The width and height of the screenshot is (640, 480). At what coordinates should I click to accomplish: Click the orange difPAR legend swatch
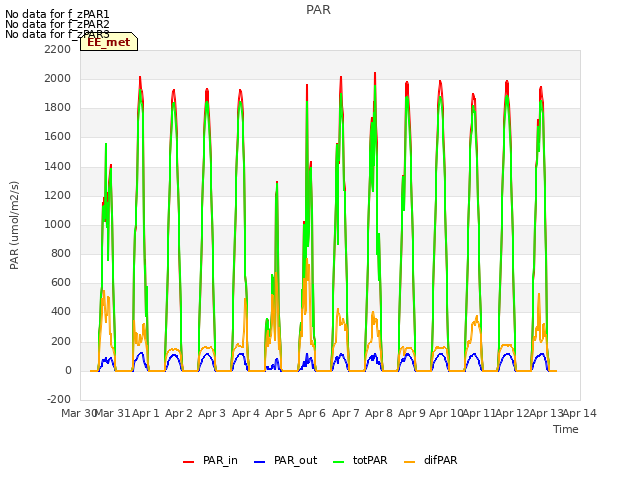point(409,462)
